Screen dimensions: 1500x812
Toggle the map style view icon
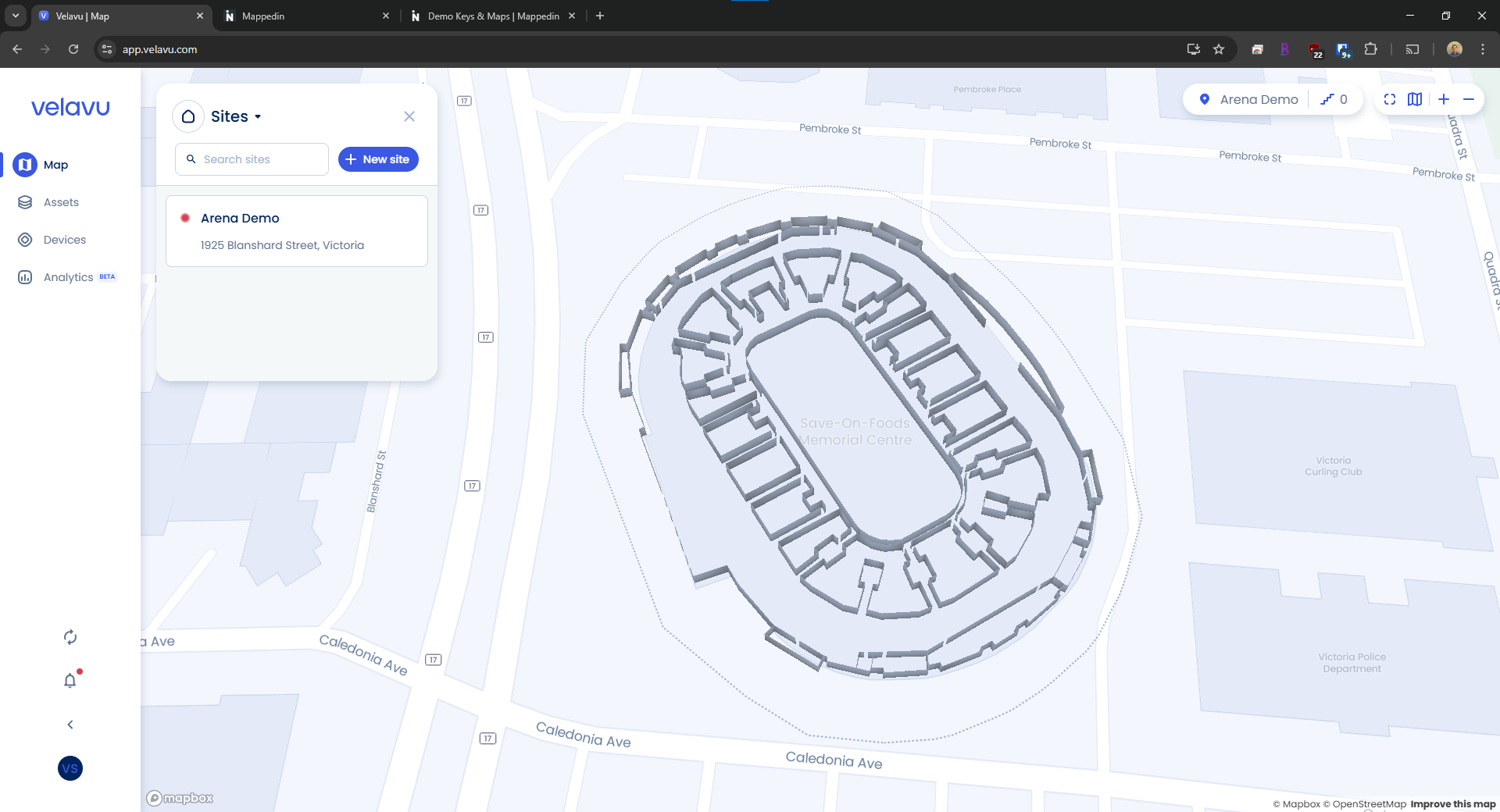[x=1415, y=99]
